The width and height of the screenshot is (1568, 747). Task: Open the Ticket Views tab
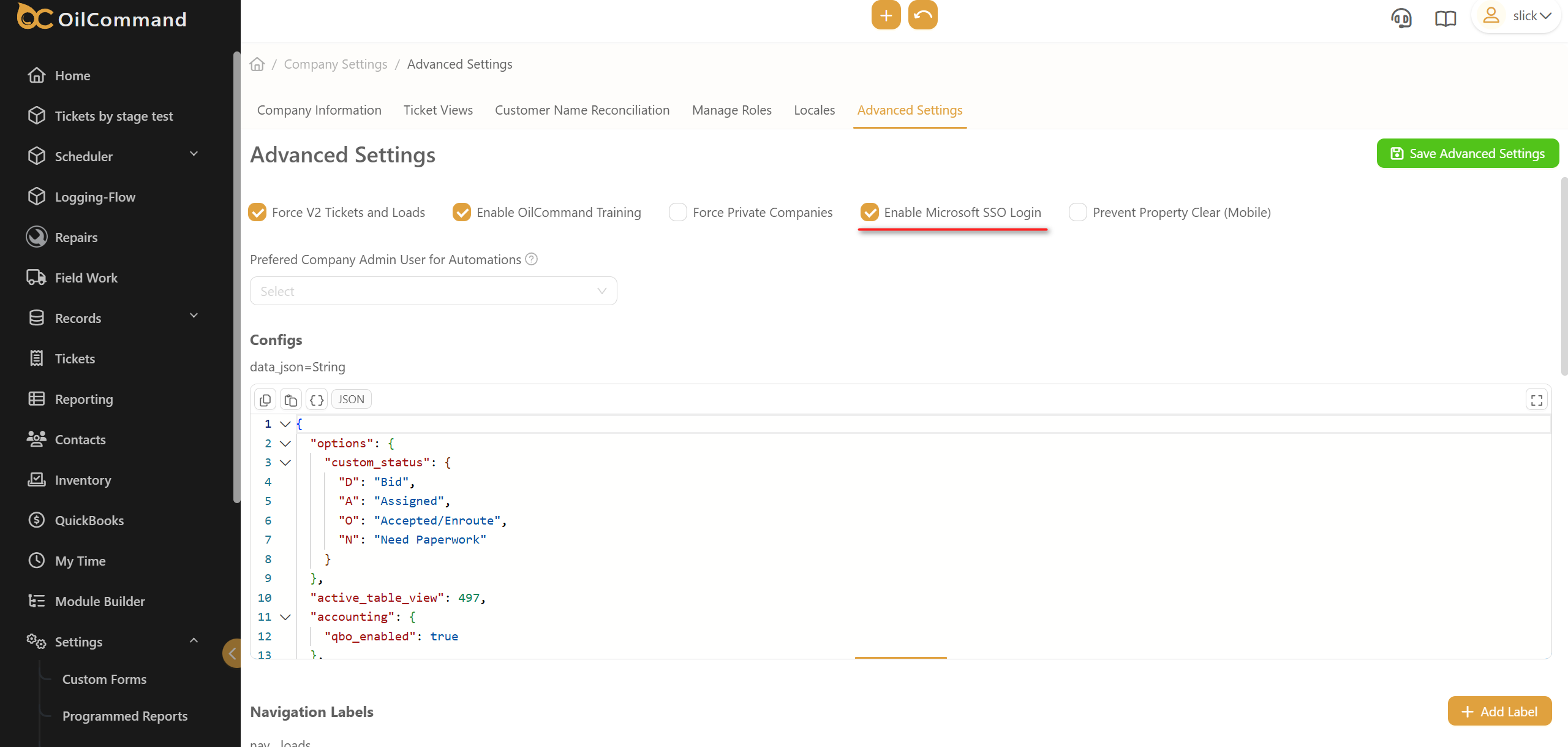(438, 110)
